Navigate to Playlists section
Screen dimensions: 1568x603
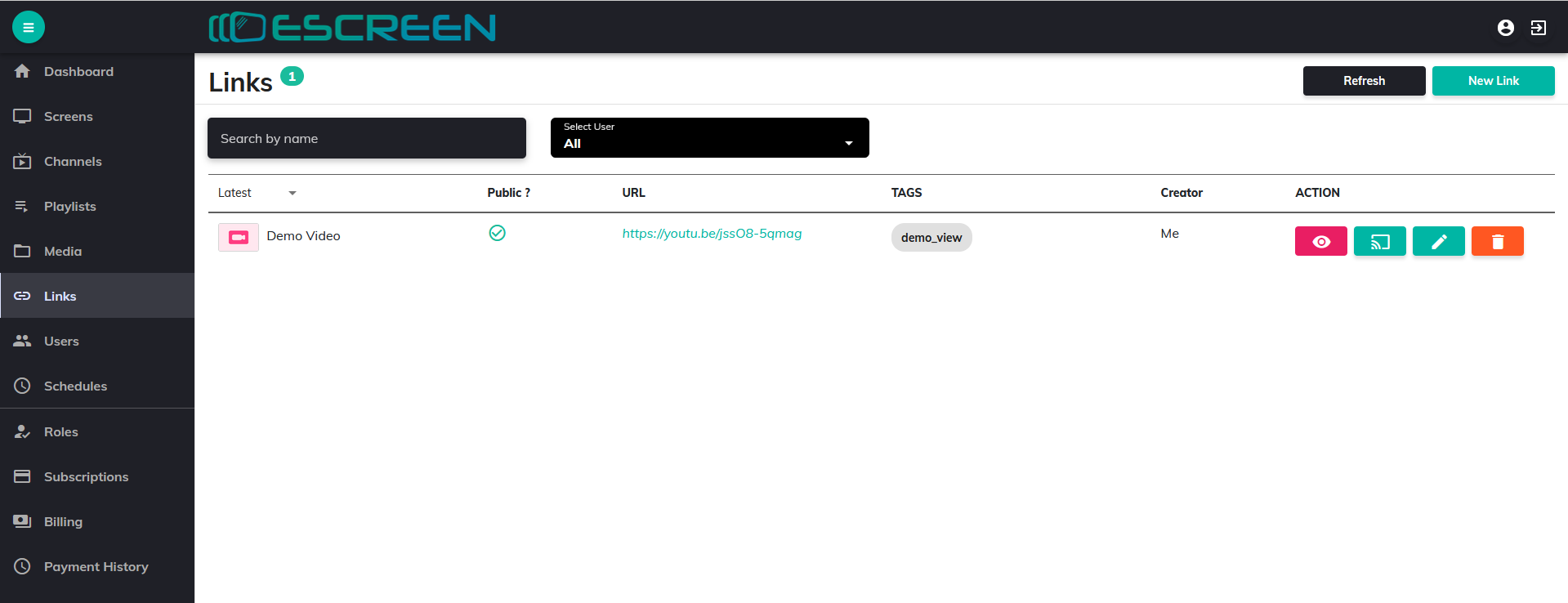(70, 207)
